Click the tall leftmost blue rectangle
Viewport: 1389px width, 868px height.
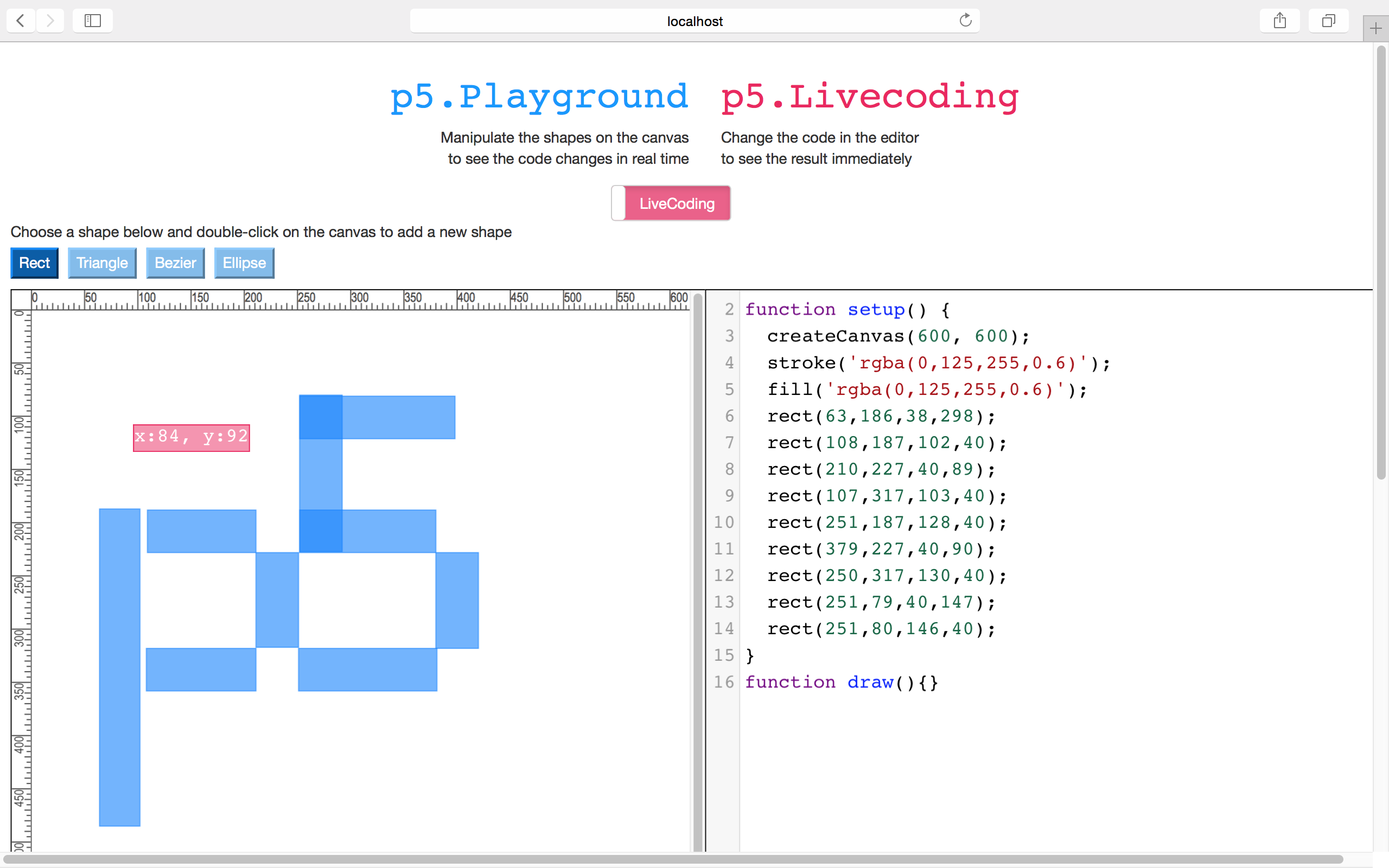click(119, 667)
